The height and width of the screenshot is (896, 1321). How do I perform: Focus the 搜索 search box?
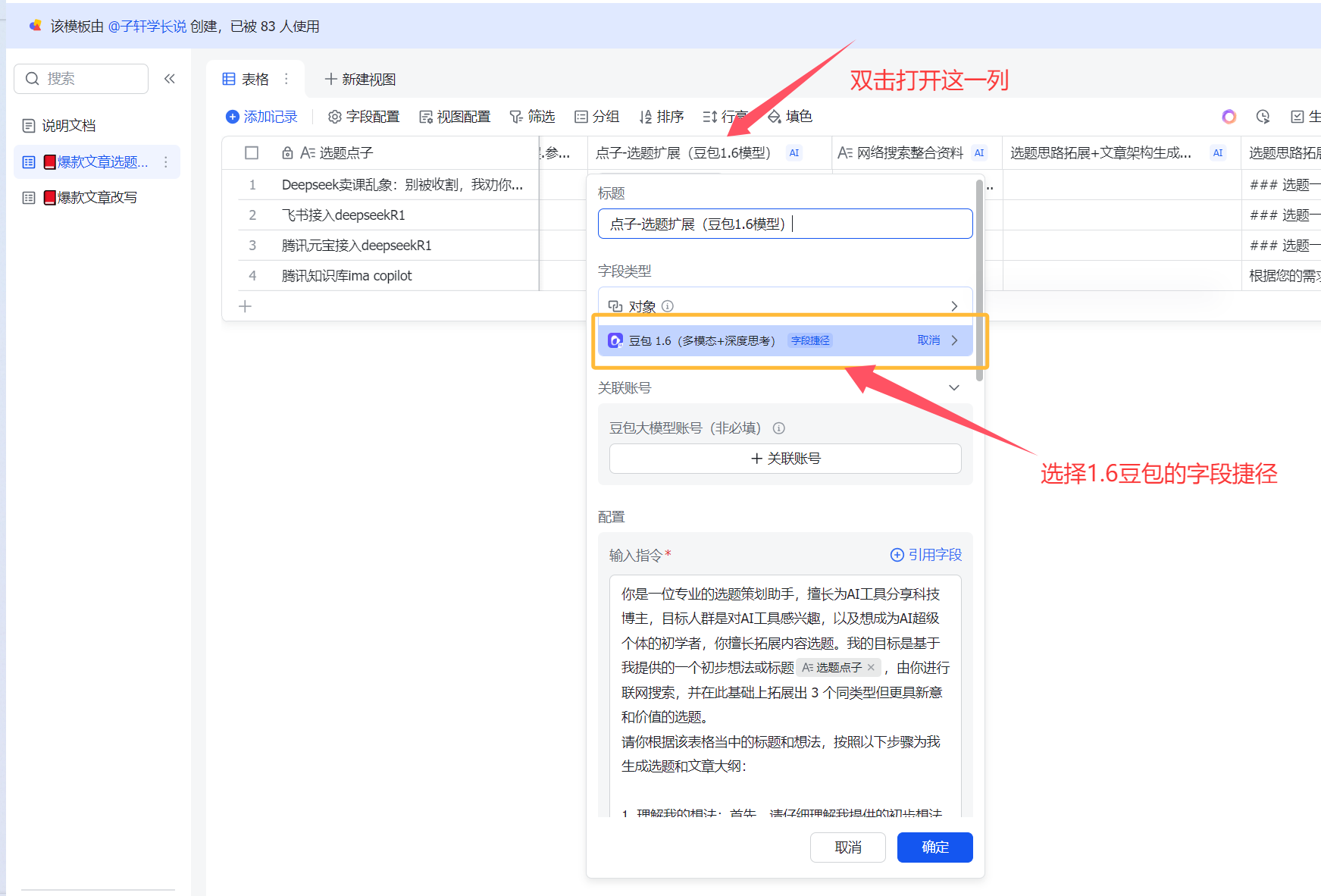coord(81,79)
